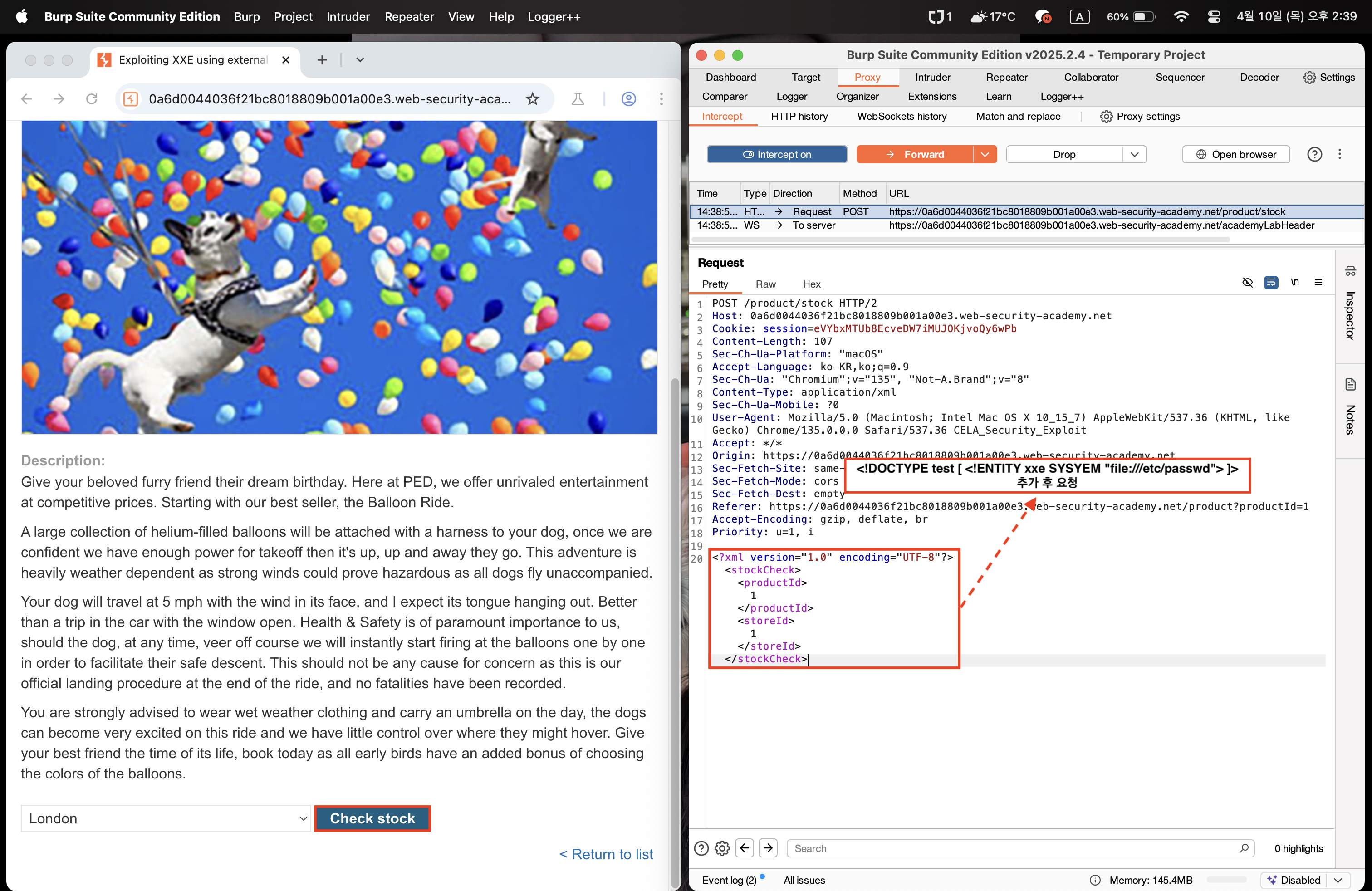
Task: Expand the Forward button dropdown arrow
Action: (x=985, y=154)
